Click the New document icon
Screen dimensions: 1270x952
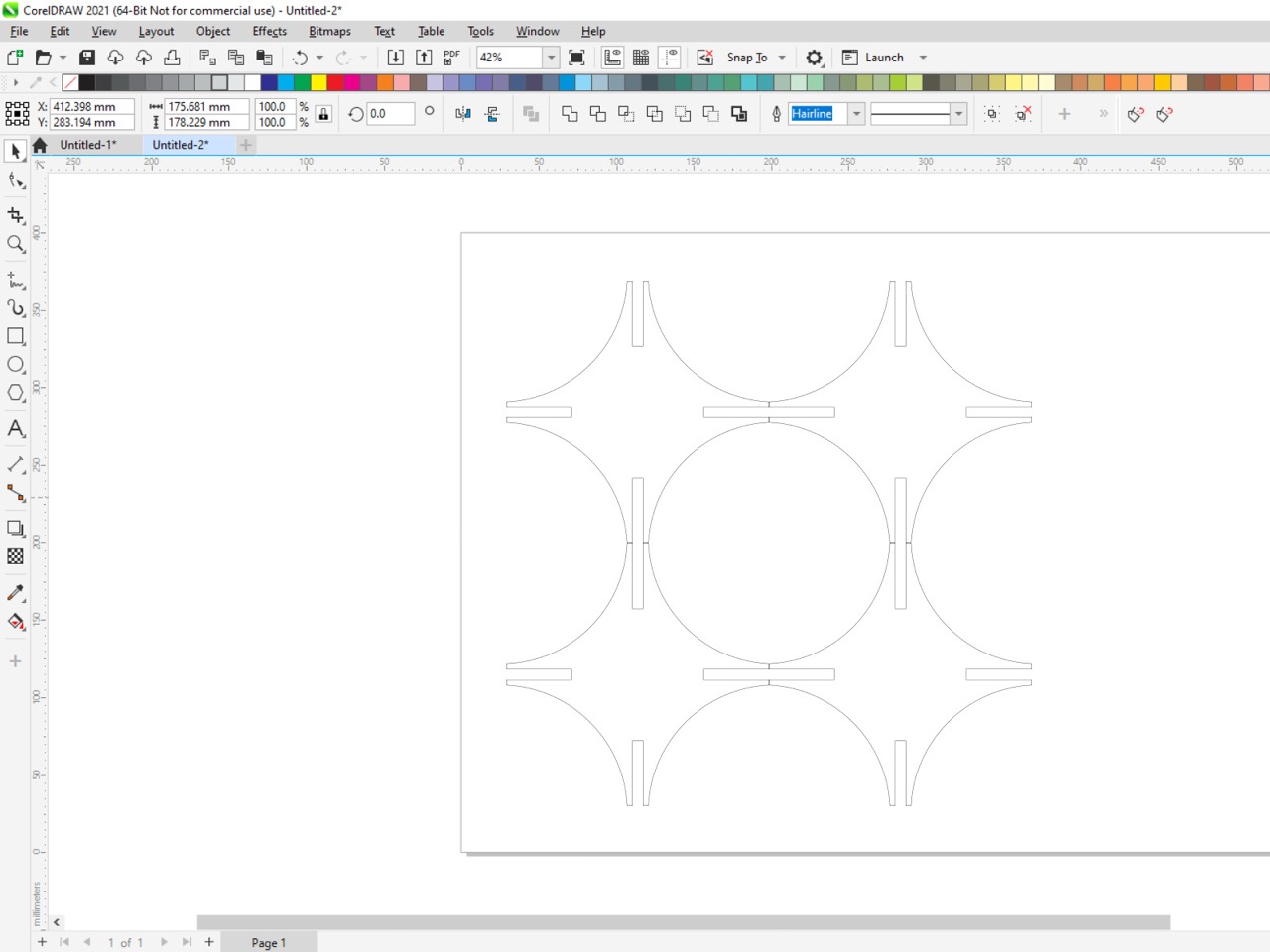(15, 58)
